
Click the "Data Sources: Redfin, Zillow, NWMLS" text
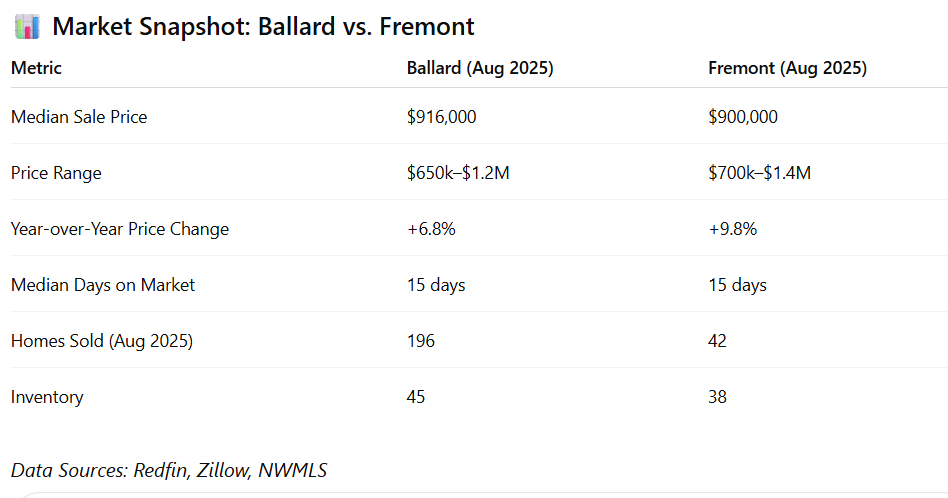click(x=169, y=470)
